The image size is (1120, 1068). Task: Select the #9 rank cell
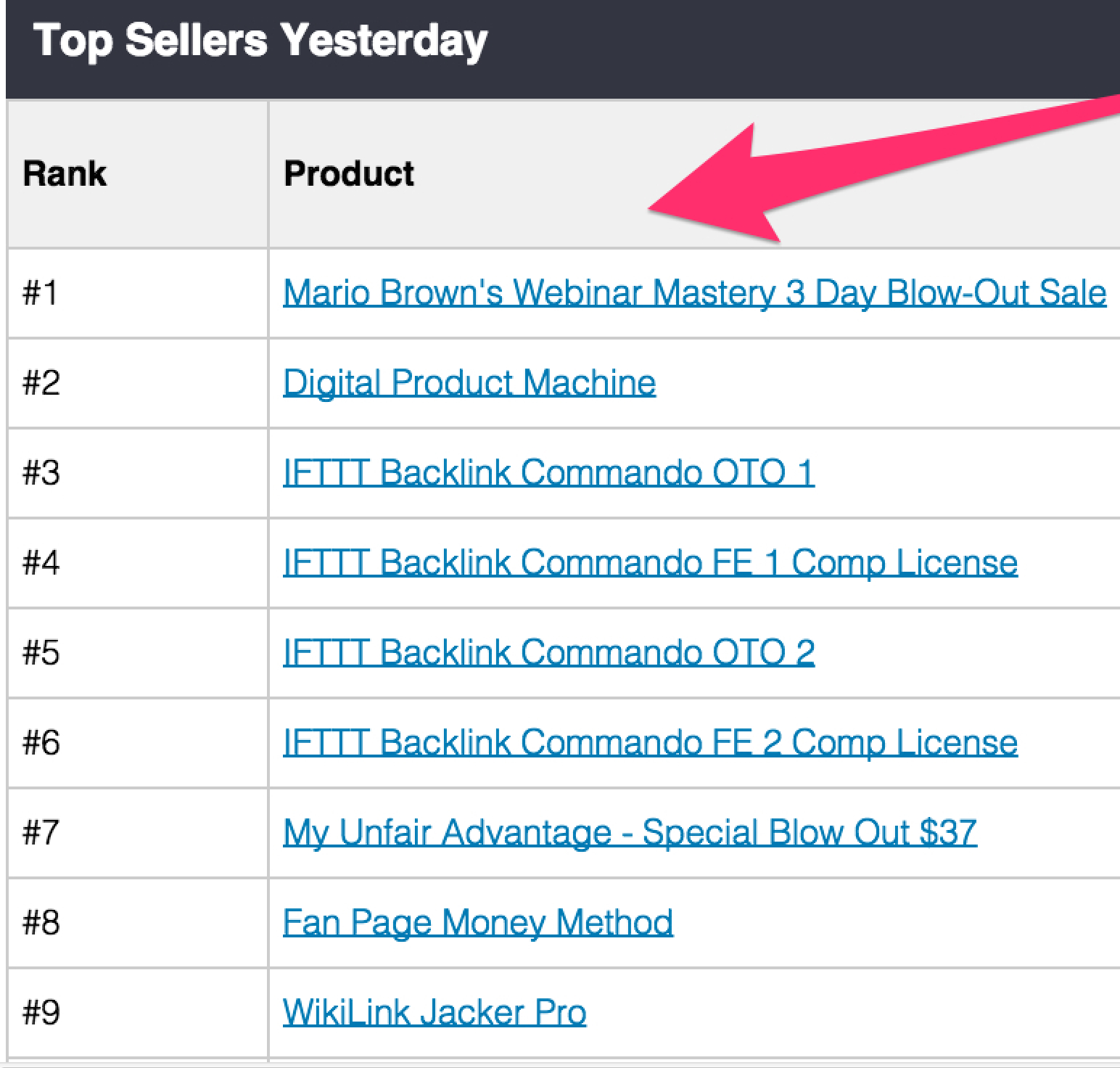click(41, 1012)
